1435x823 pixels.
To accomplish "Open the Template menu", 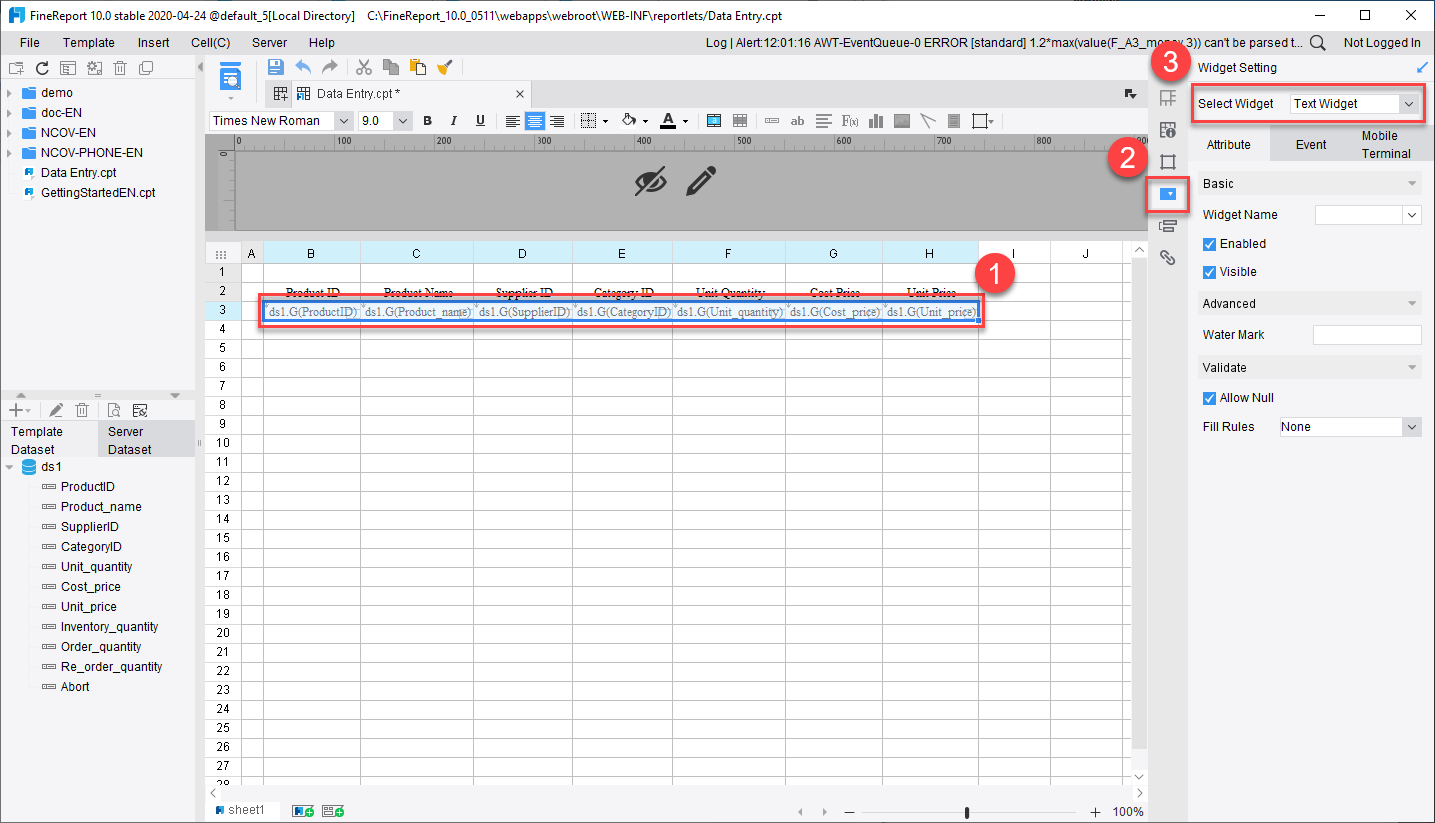I will [x=88, y=42].
